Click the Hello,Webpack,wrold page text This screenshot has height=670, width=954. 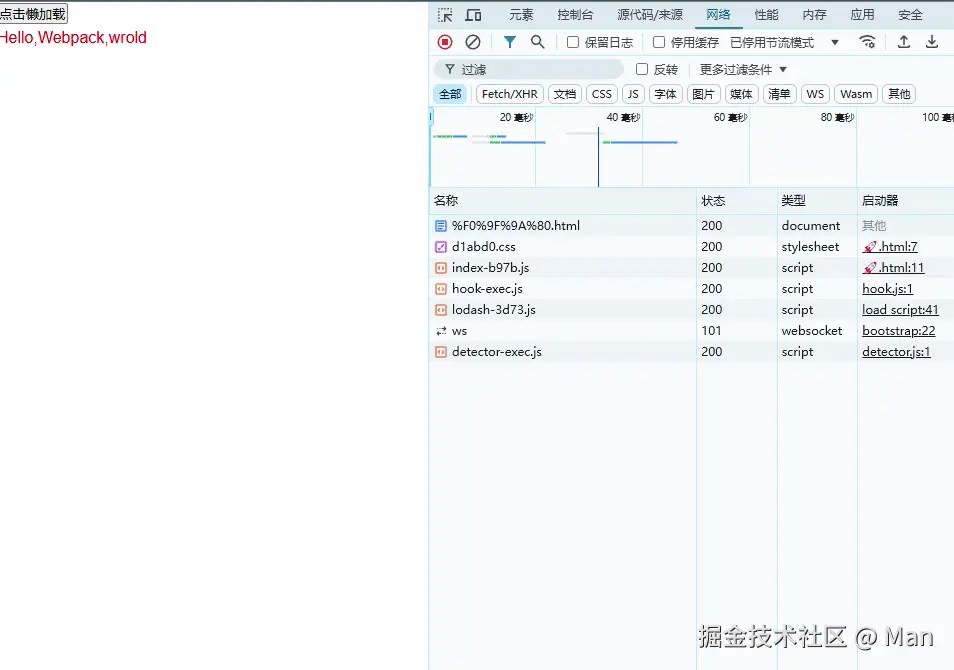click(x=73, y=38)
